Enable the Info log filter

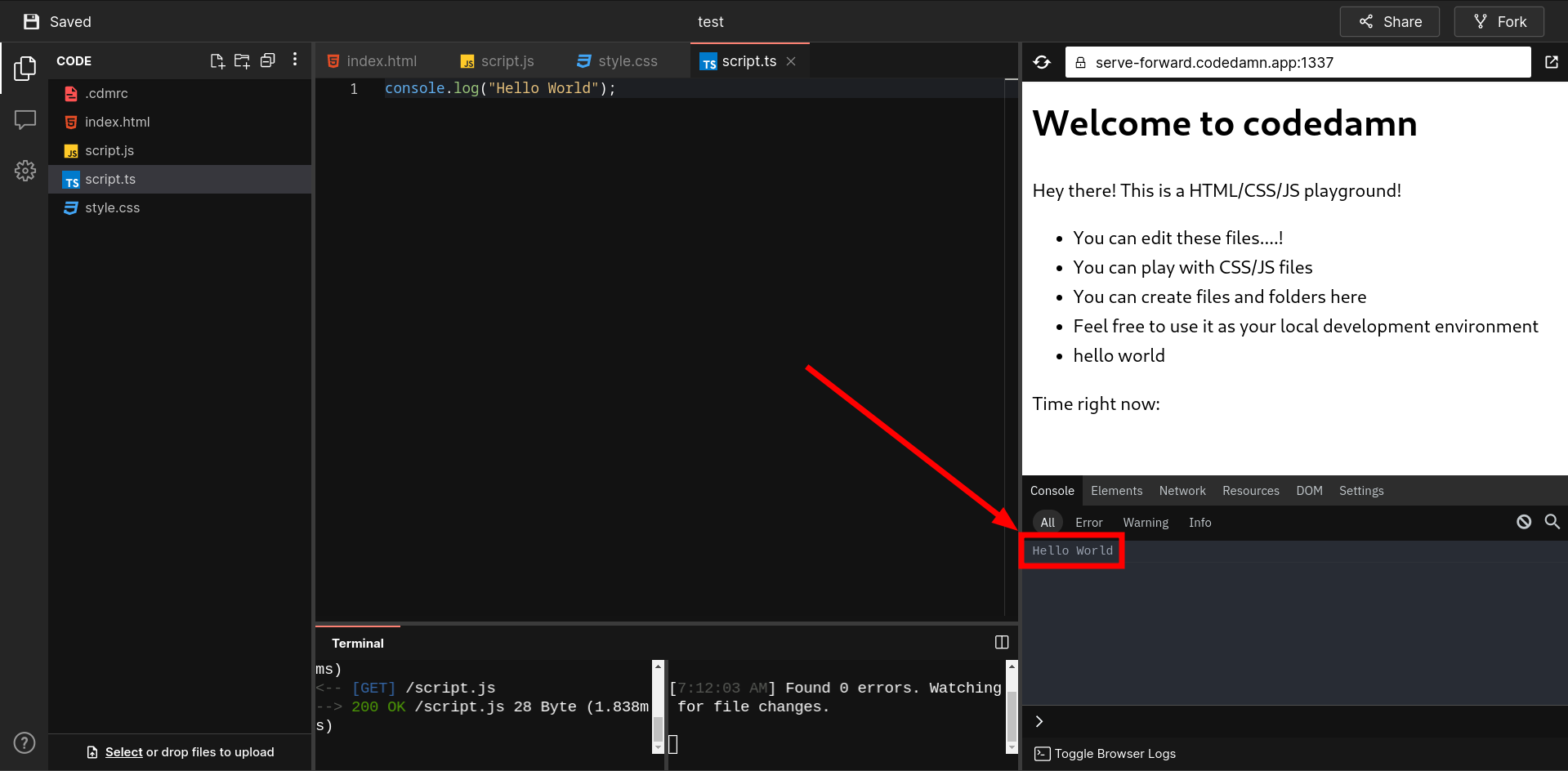pos(1199,522)
